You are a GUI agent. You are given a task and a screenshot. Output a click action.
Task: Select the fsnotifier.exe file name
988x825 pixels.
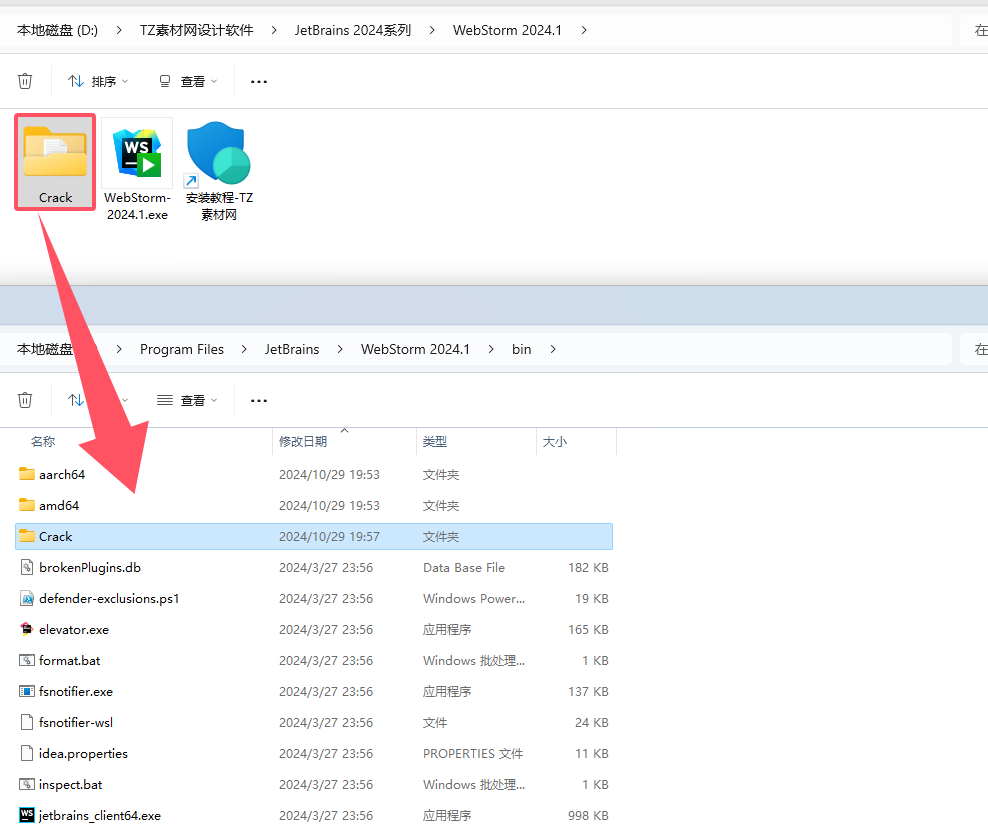coord(76,691)
